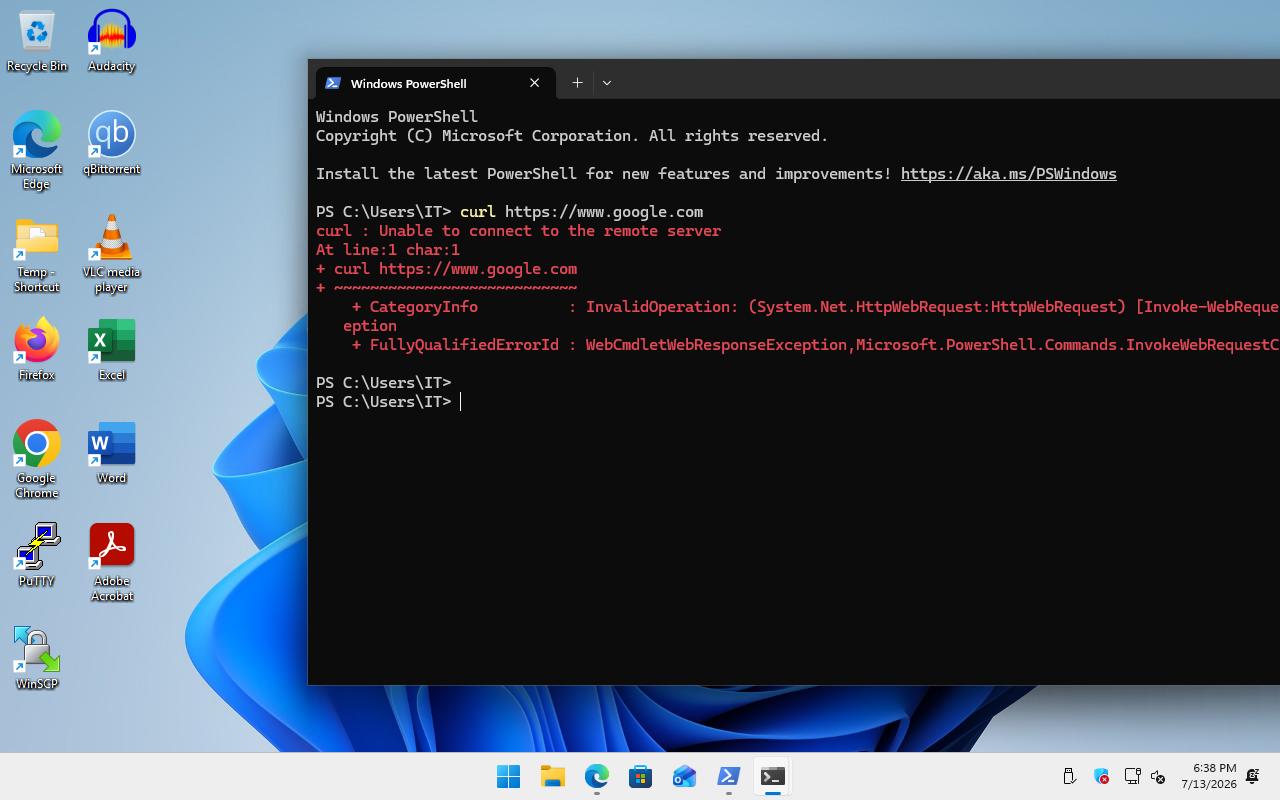1280x800 pixels.
Task: Click the 'FullyQualifiedErrorId' error text
Action: (464, 345)
